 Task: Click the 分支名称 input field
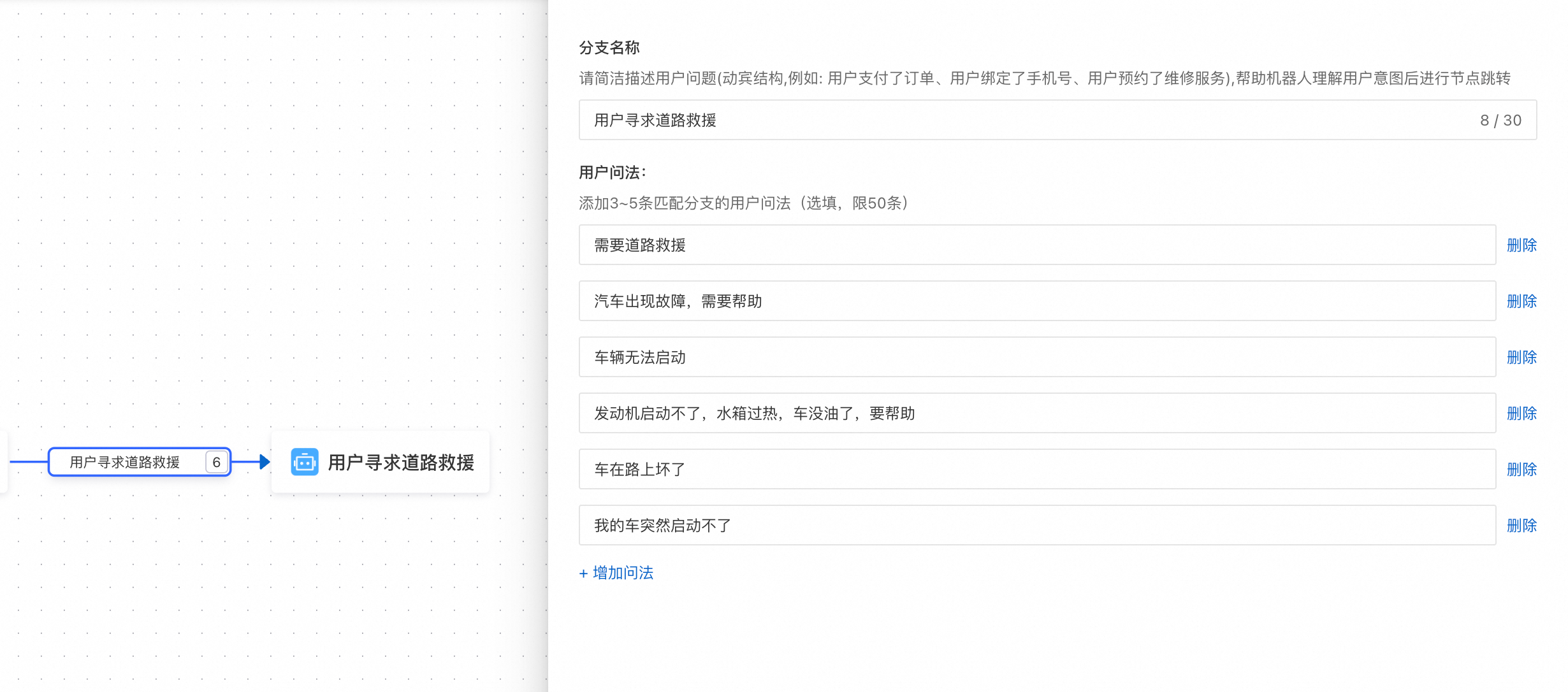click(1020, 120)
